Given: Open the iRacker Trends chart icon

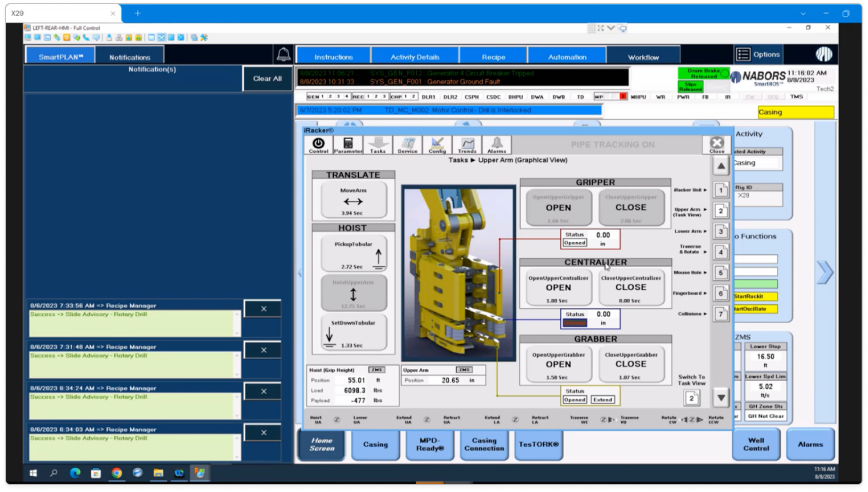Looking at the screenshot, I should [x=467, y=144].
